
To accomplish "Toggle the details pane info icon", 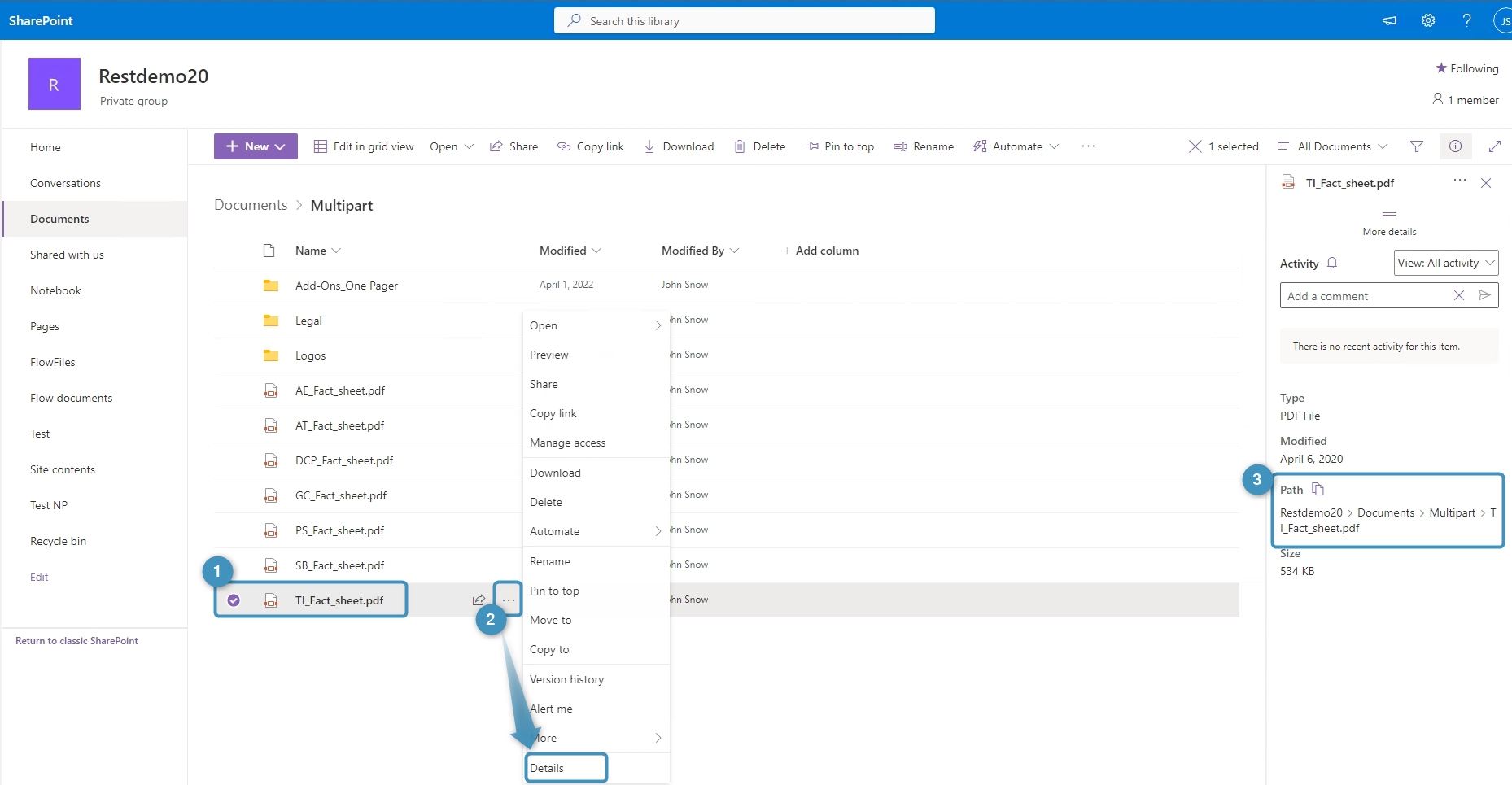I will click(x=1455, y=146).
